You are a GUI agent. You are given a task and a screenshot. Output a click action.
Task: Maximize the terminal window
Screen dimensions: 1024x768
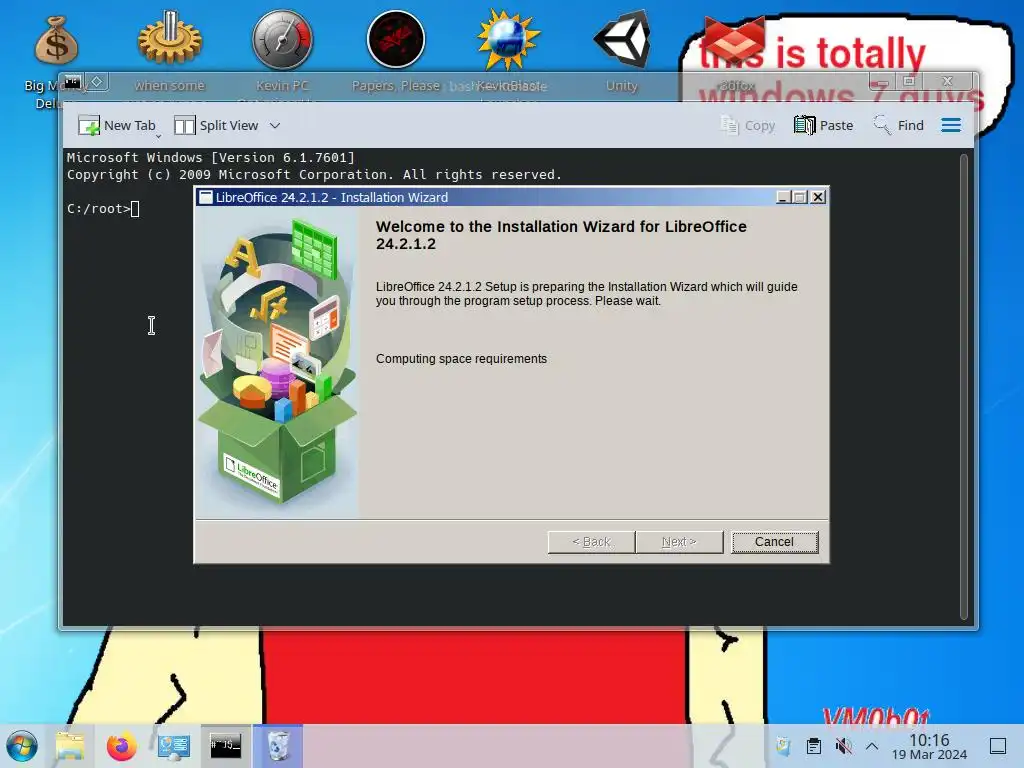tap(908, 82)
